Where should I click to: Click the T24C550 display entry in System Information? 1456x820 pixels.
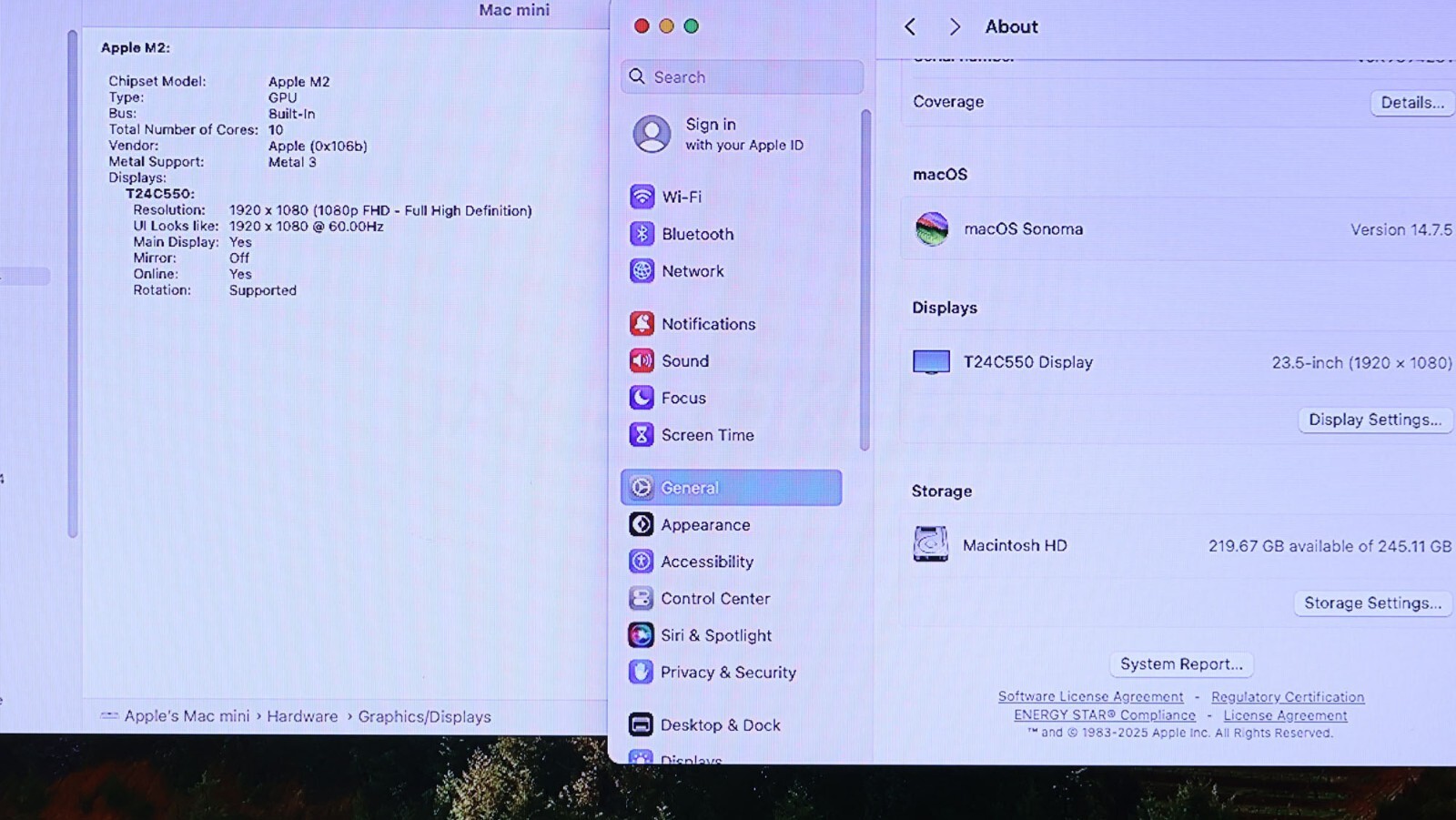tap(160, 194)
